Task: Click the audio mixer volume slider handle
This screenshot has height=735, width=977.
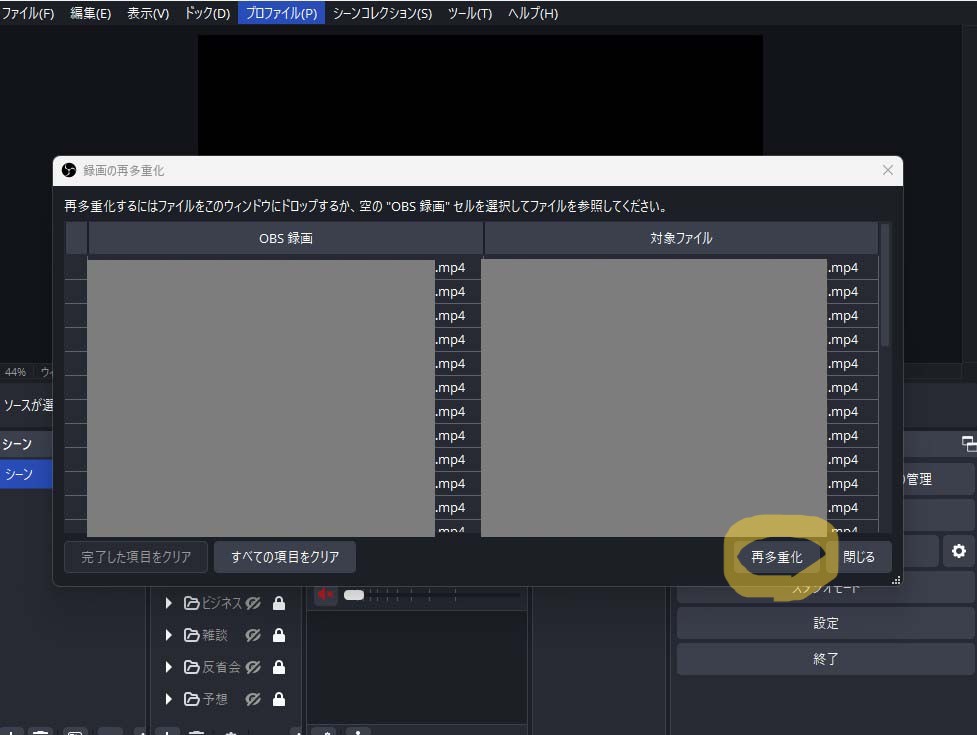Action: (354, 595)
